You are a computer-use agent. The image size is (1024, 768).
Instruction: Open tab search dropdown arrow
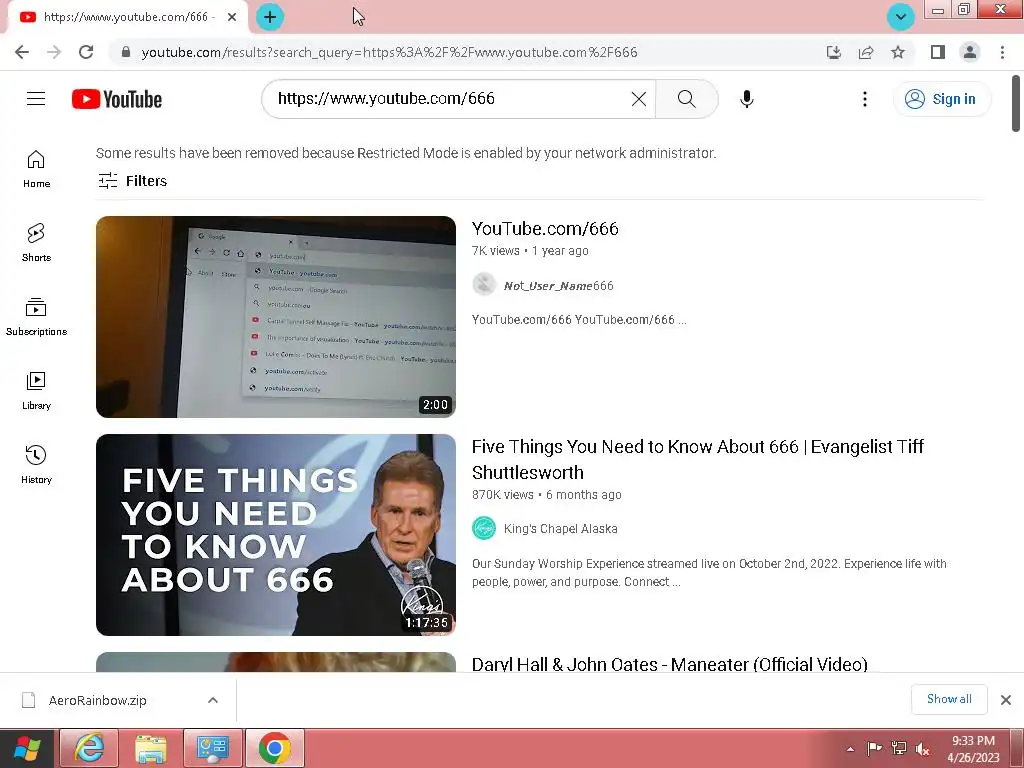901,17
